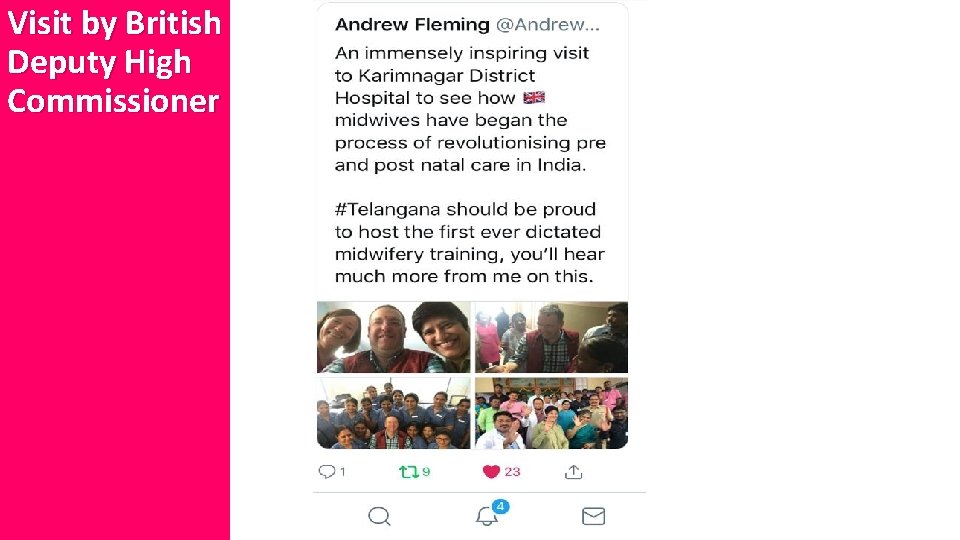Click the #Telangana hashtag
This screenshot has width=960, height=540.
click(x=388, y=209)
